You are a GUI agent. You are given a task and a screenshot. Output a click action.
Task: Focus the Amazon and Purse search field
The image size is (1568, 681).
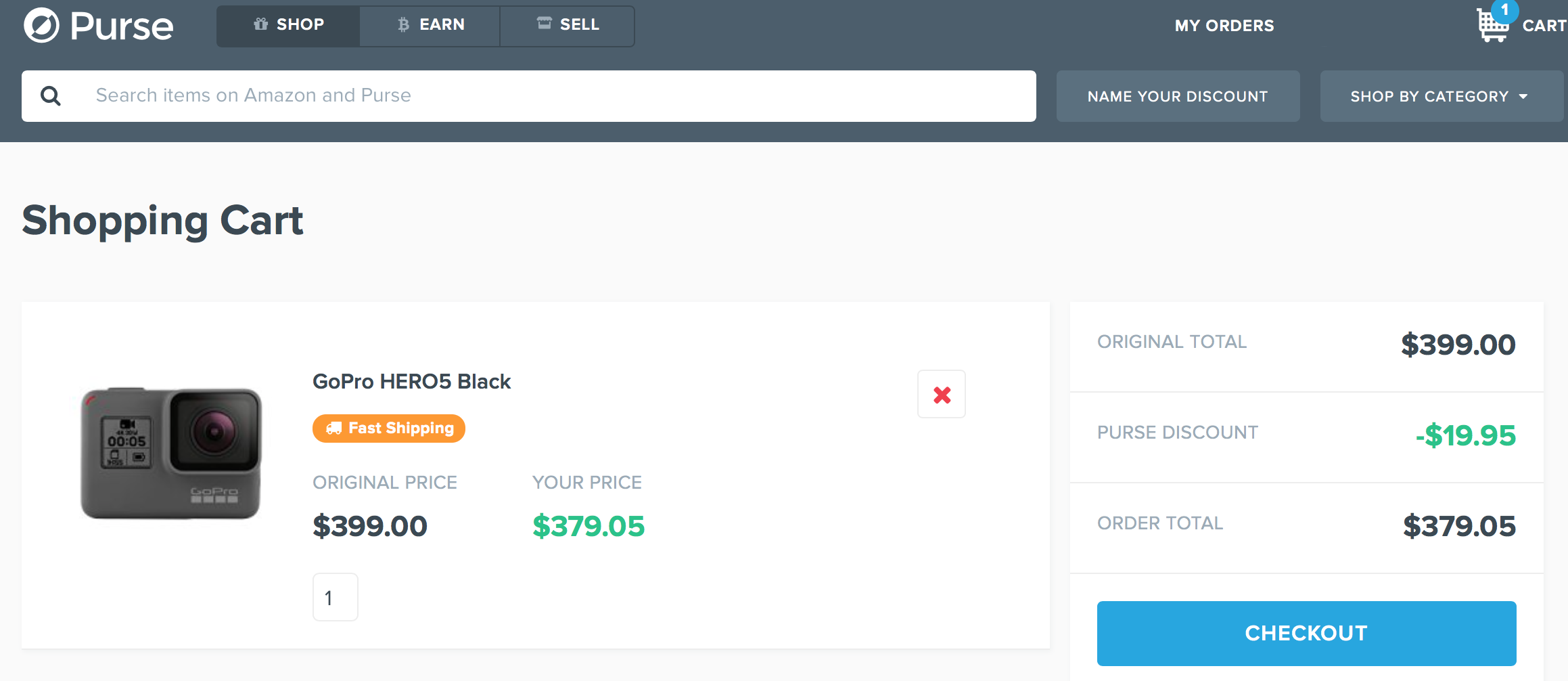[x=529, y=96]
